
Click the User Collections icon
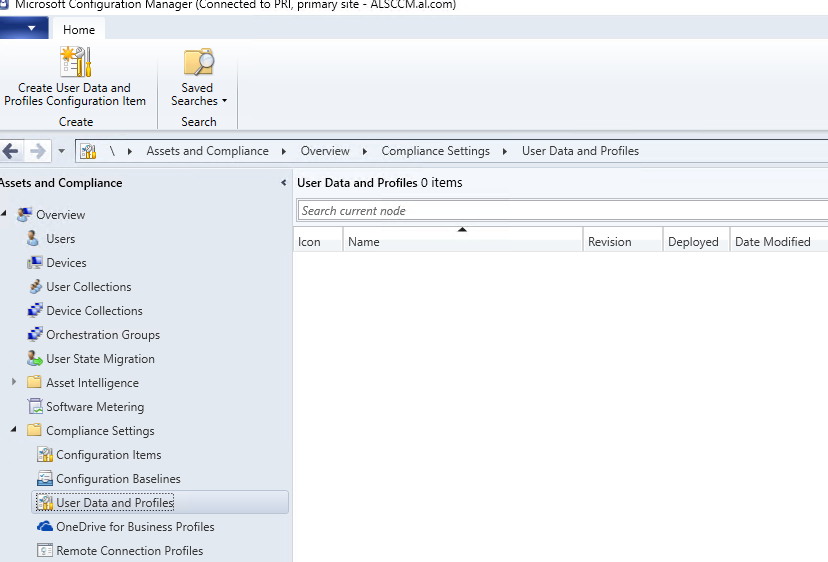35,287
